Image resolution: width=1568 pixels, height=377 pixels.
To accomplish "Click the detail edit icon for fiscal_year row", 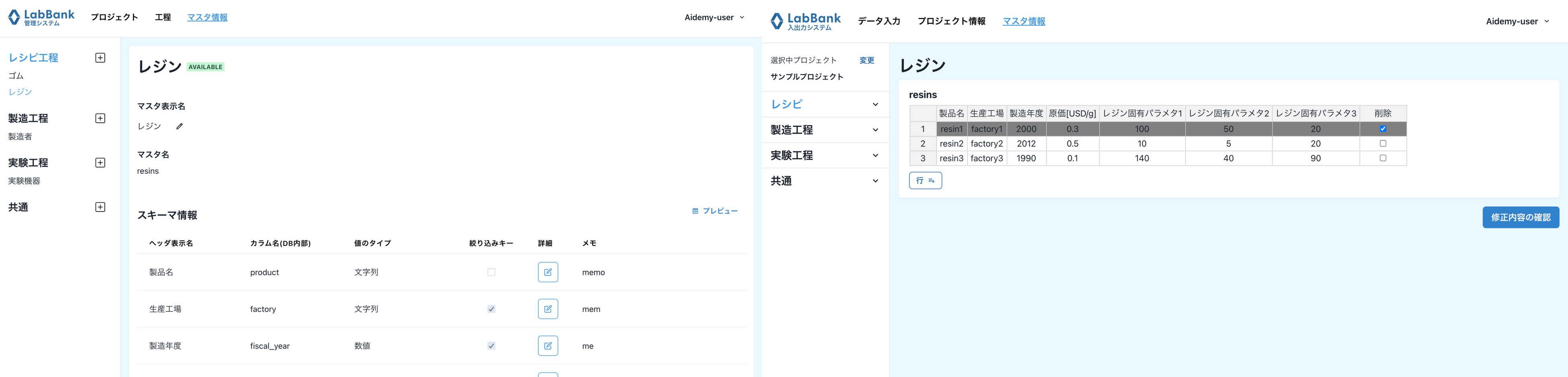I will [547, 345].
